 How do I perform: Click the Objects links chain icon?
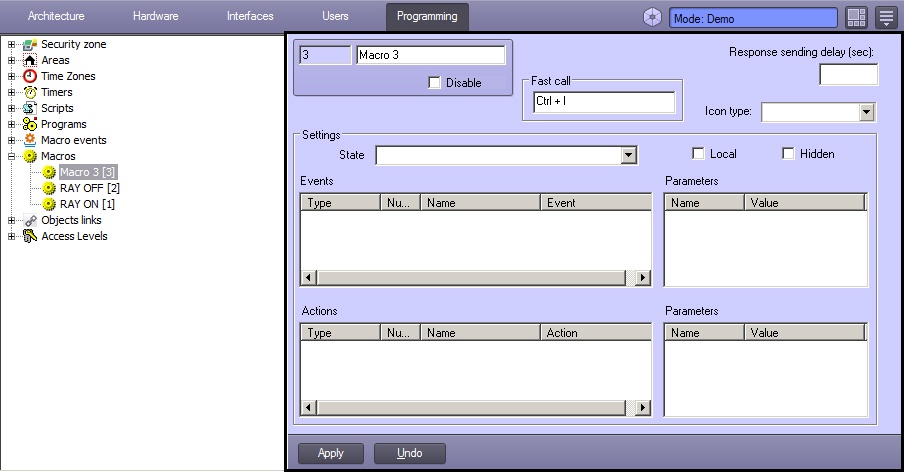pos(30,220)
